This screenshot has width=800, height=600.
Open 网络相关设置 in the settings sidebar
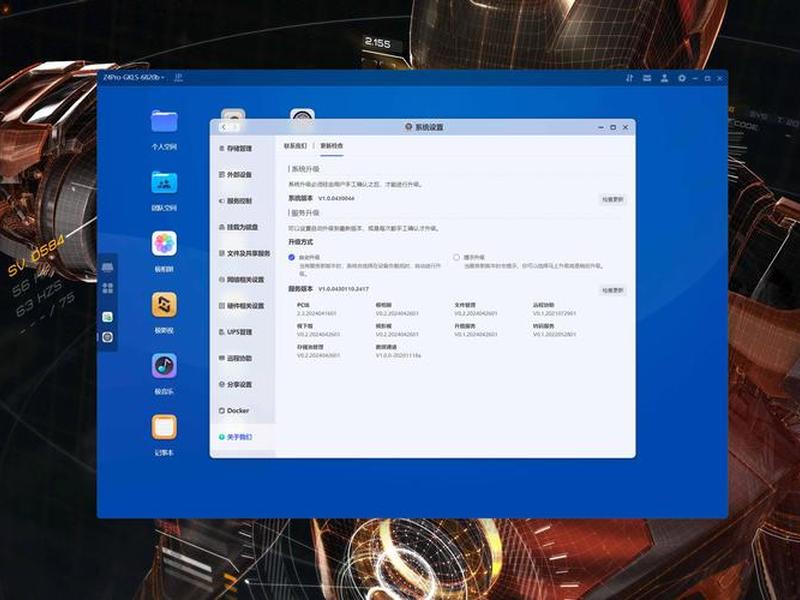pos(241,280)
